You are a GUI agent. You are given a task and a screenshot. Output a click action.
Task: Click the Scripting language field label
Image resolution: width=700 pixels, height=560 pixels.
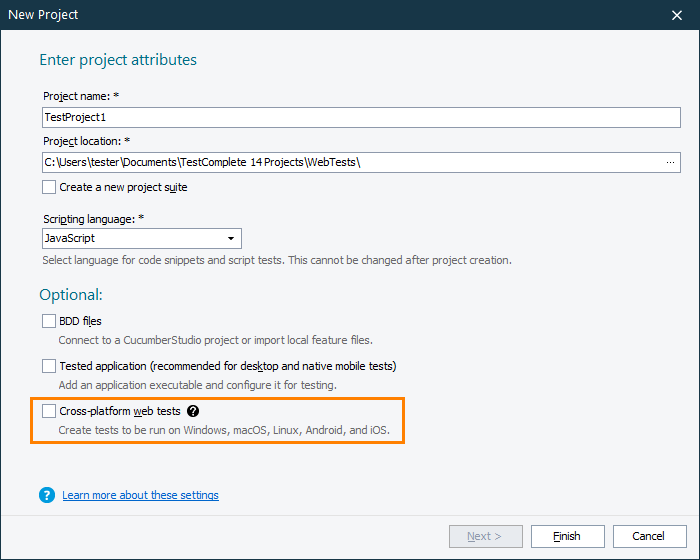(x=92, y=218)
